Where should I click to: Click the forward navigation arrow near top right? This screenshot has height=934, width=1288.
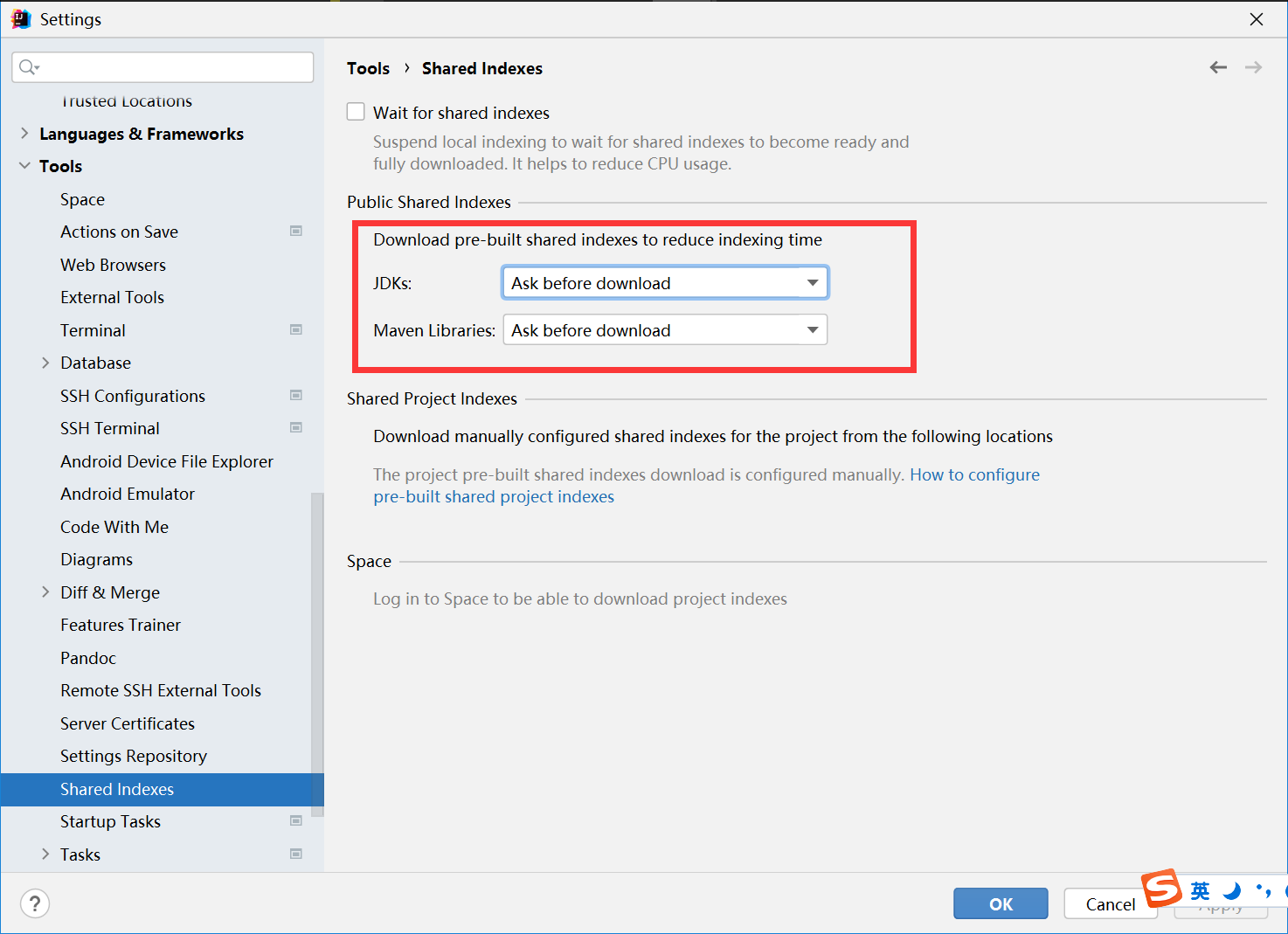[x=1254, y=66]
